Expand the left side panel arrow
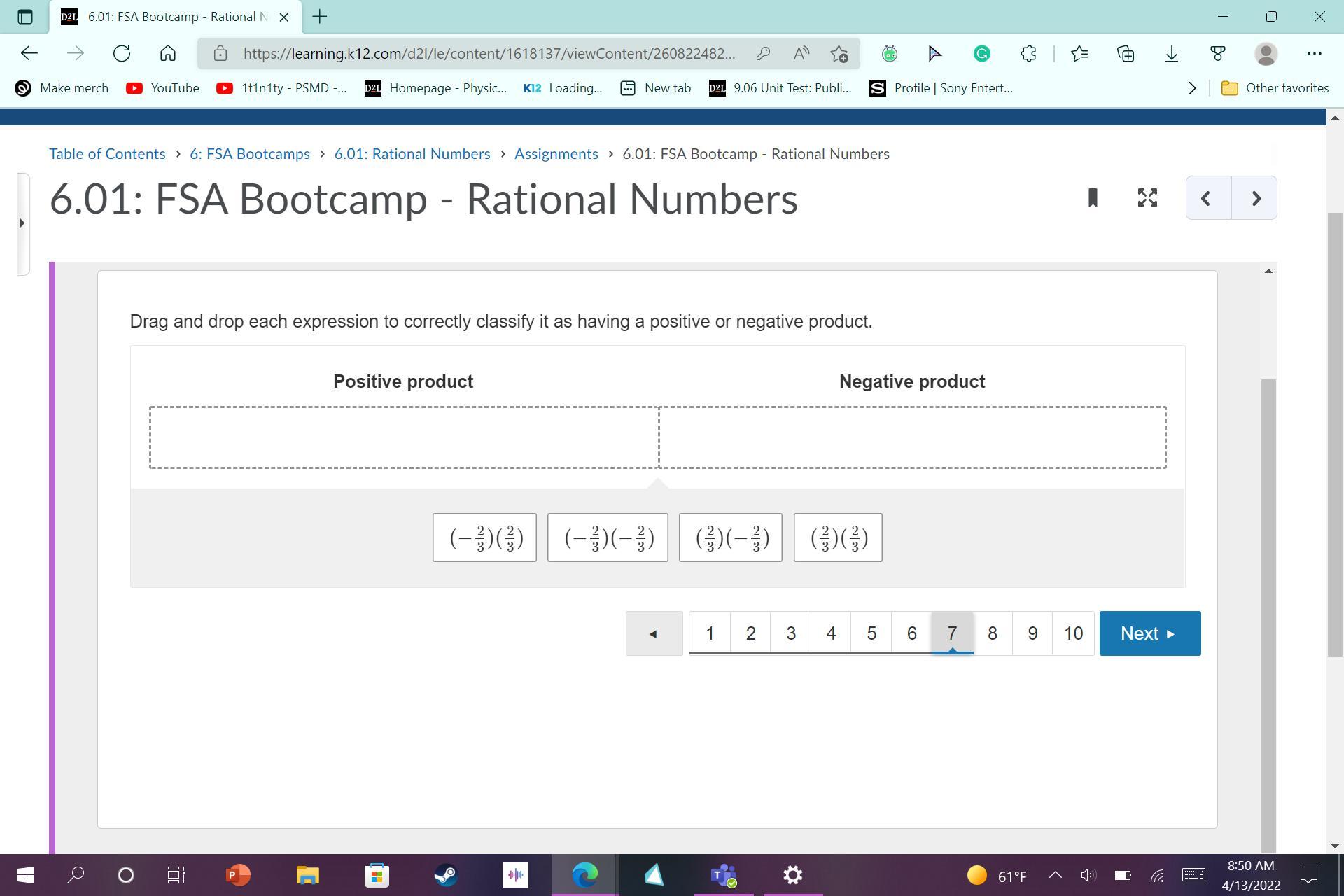Viewport: 1344px width, 896px height. 22,223
